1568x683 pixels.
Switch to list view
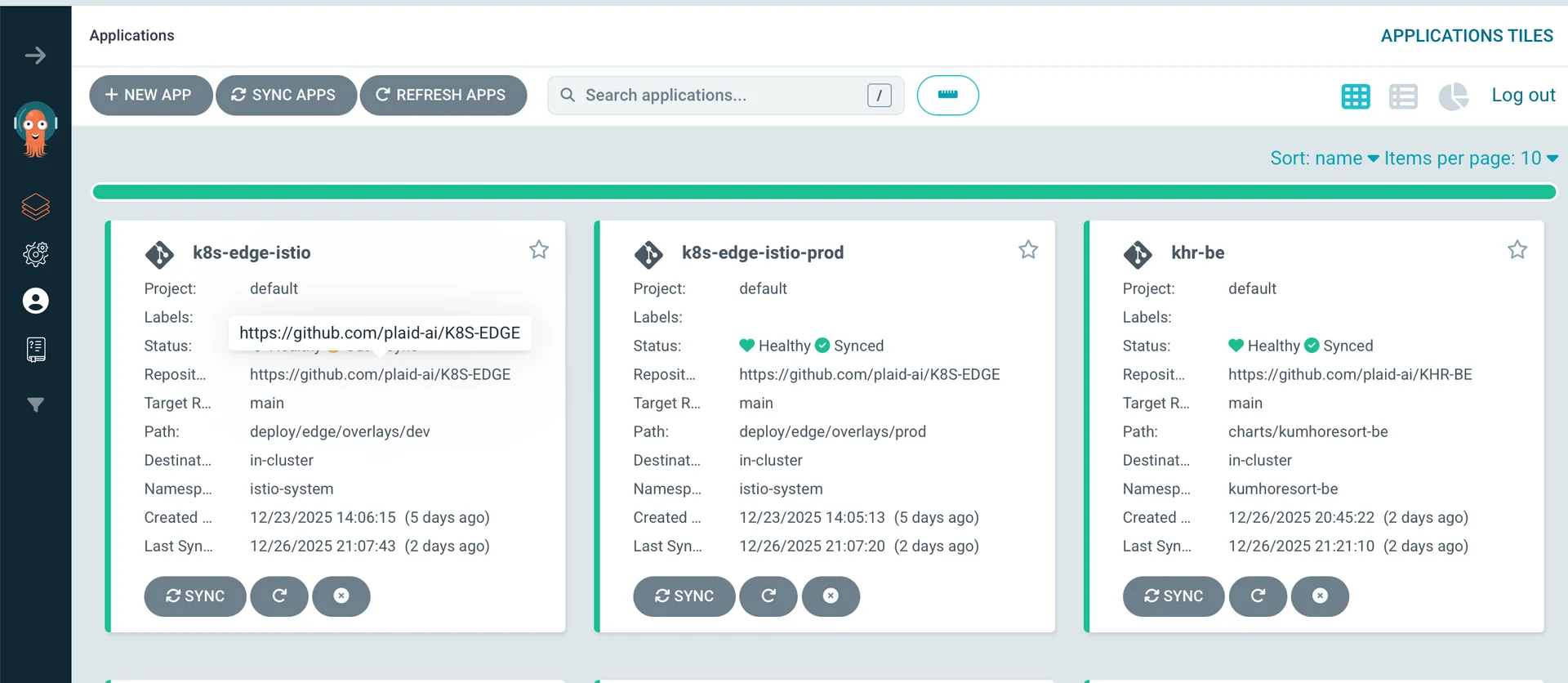point(1403,96)
